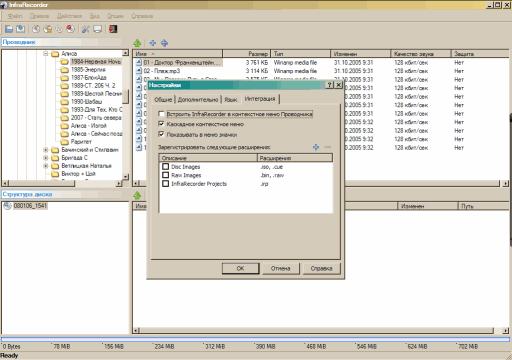Click the folder icon of 1987-БлокАда
This screenshot has width=512, height=360.
pos(64,78)
